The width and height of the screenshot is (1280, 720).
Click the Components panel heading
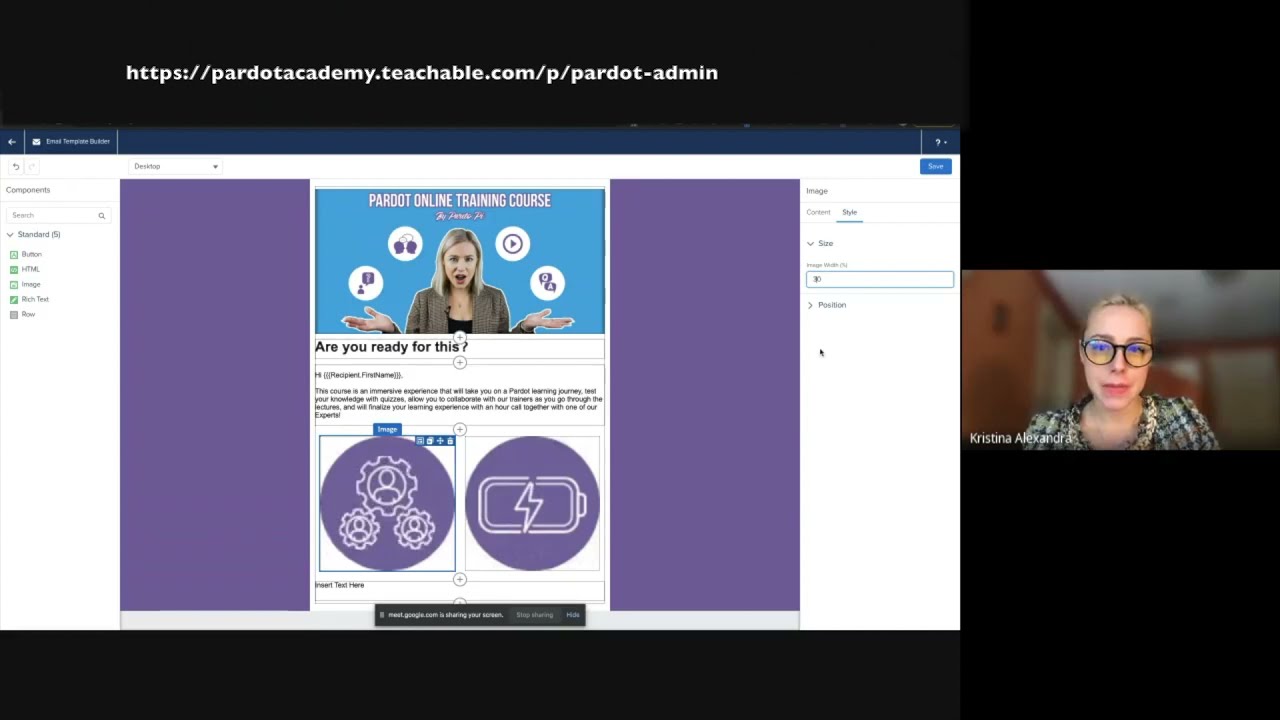tap(28, 190)
